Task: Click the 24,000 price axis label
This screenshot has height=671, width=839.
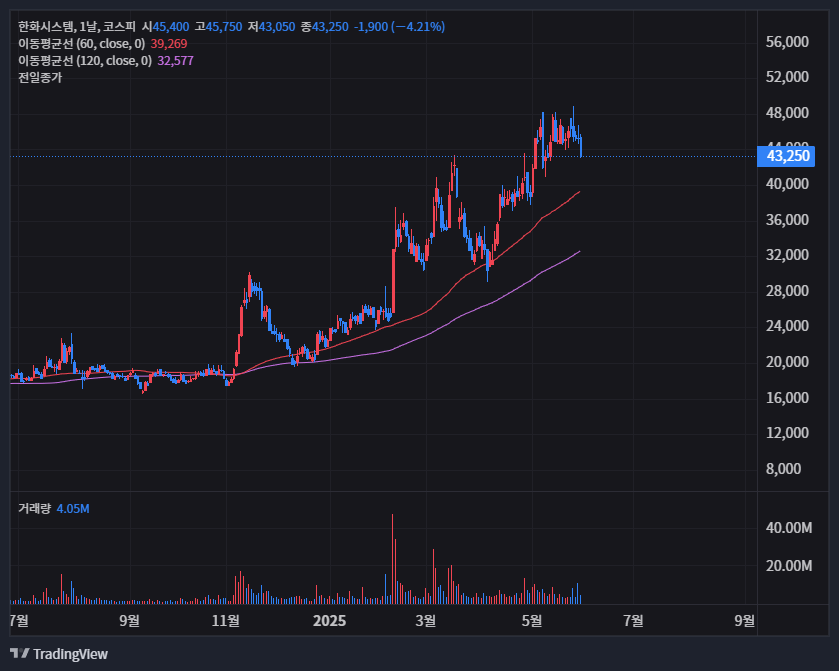Action: [787, 326]
